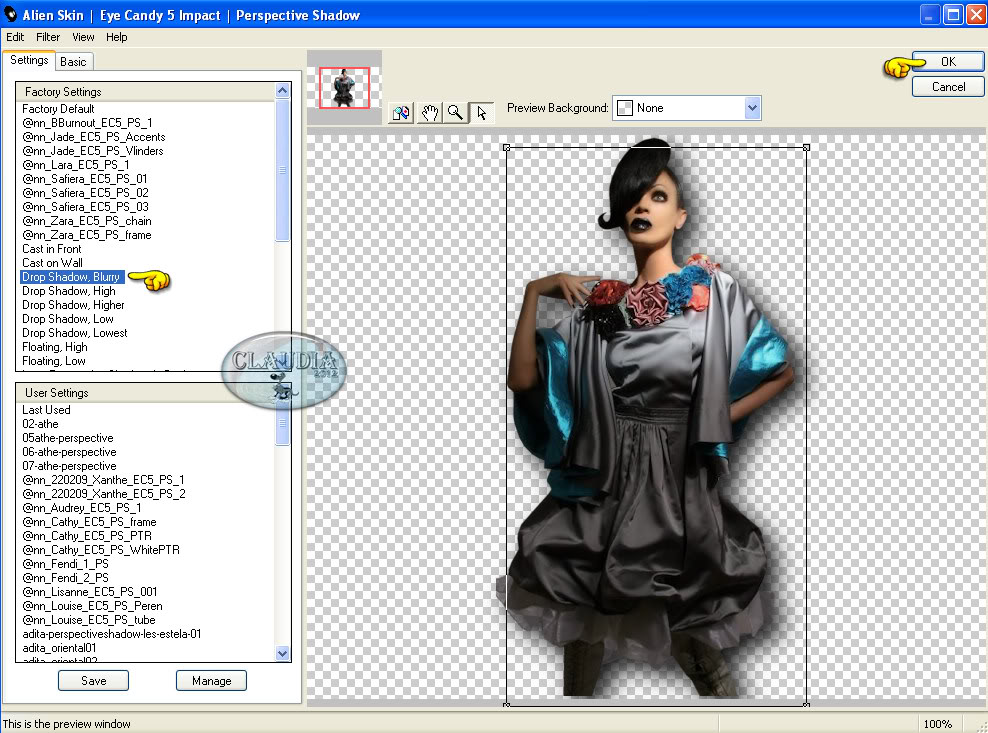This screenshot has width=988, height=733.
Task: Select Cast in Front preset
Action: pos(52,249)
